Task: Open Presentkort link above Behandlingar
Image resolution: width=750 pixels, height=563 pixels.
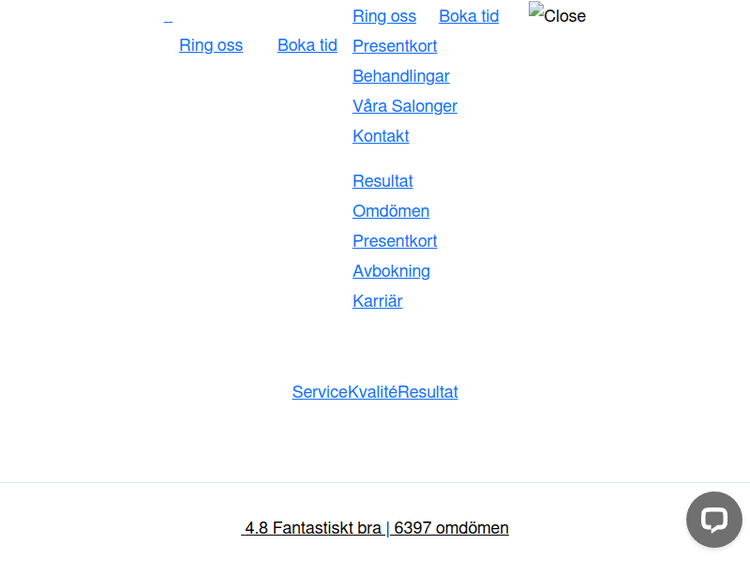Action: coord(394,46)
